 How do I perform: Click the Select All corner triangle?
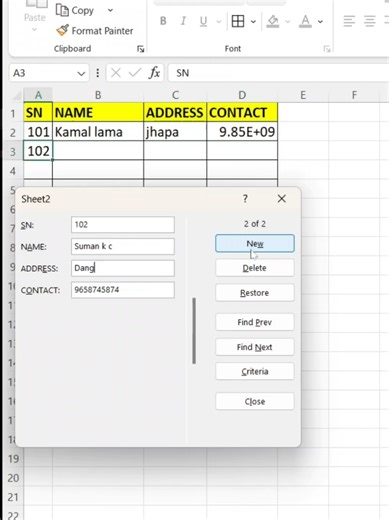tap(16, 96)
